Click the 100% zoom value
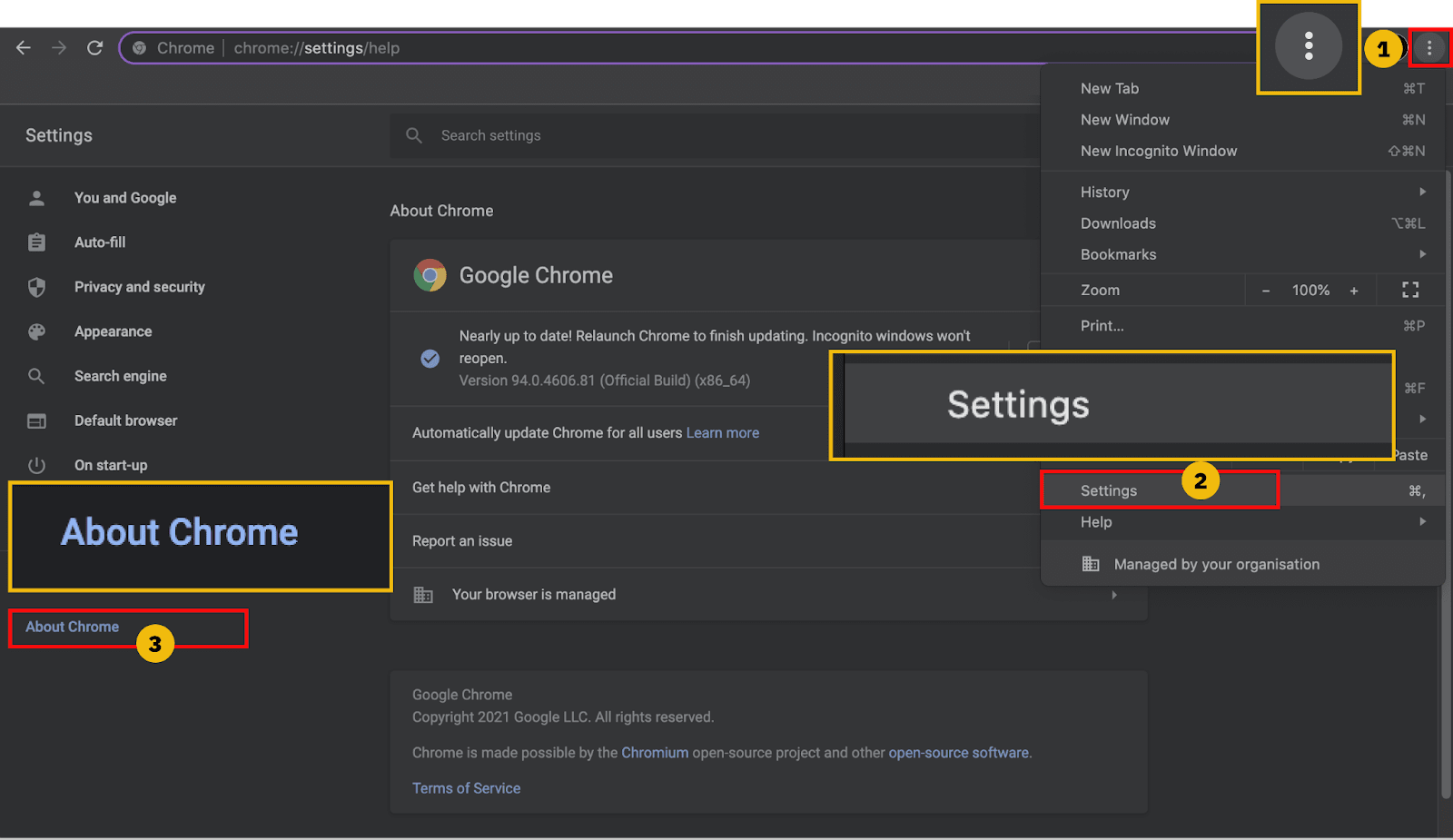 click(x=1310, y=291)
